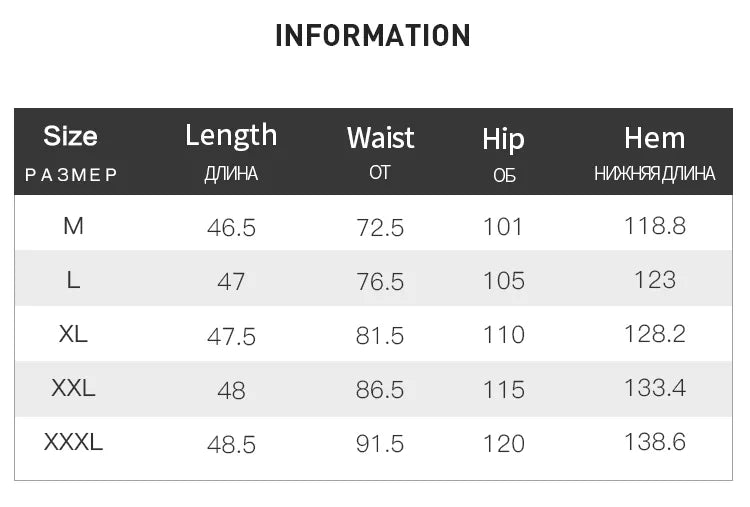Image resolution: width=750 pixels, height=507 pixels.
Task: Select the XL size row label
Action: (x=73, y=334)
